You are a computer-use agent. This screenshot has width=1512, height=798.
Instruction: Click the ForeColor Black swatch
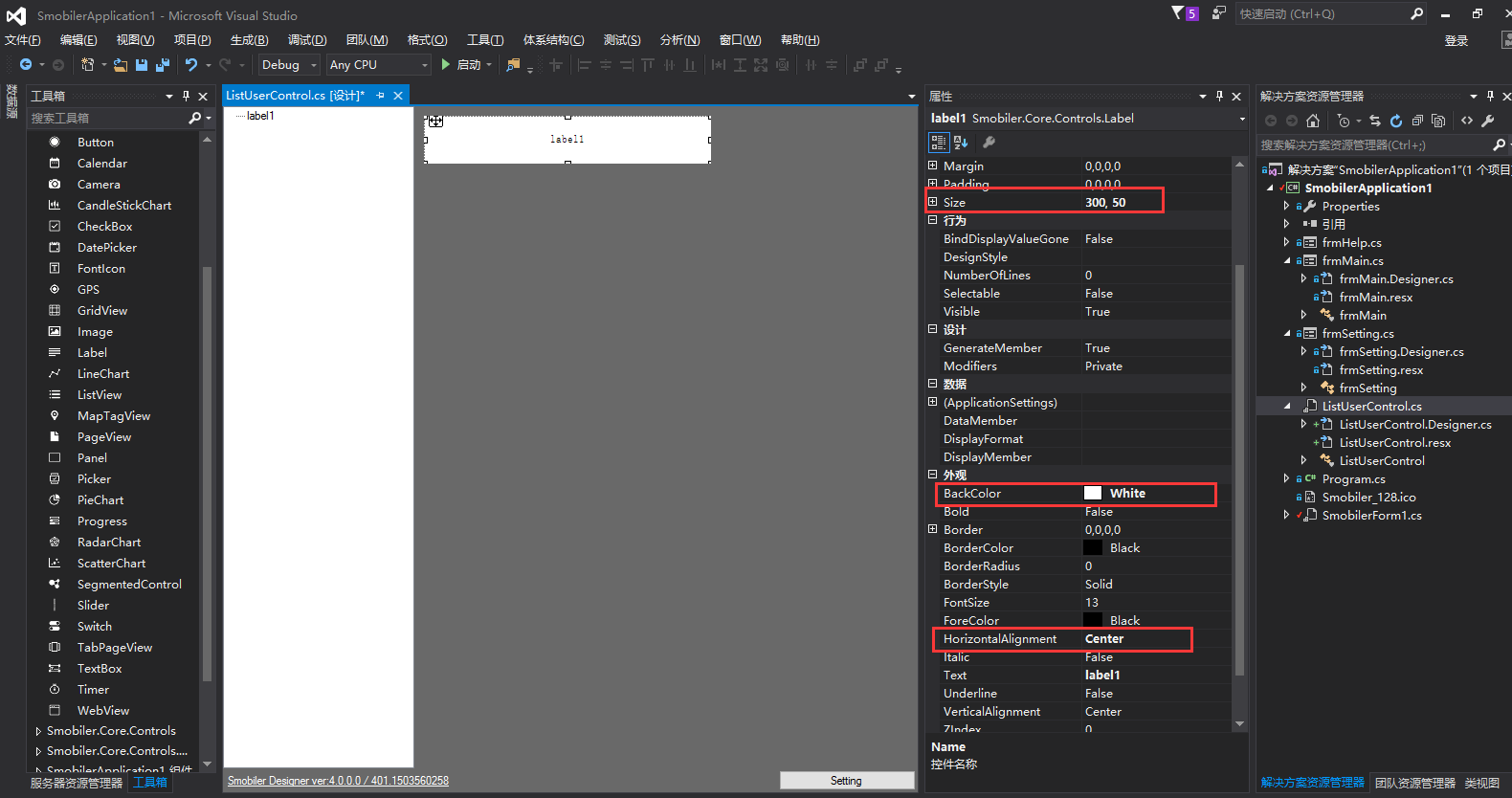tap(1092, 621)
